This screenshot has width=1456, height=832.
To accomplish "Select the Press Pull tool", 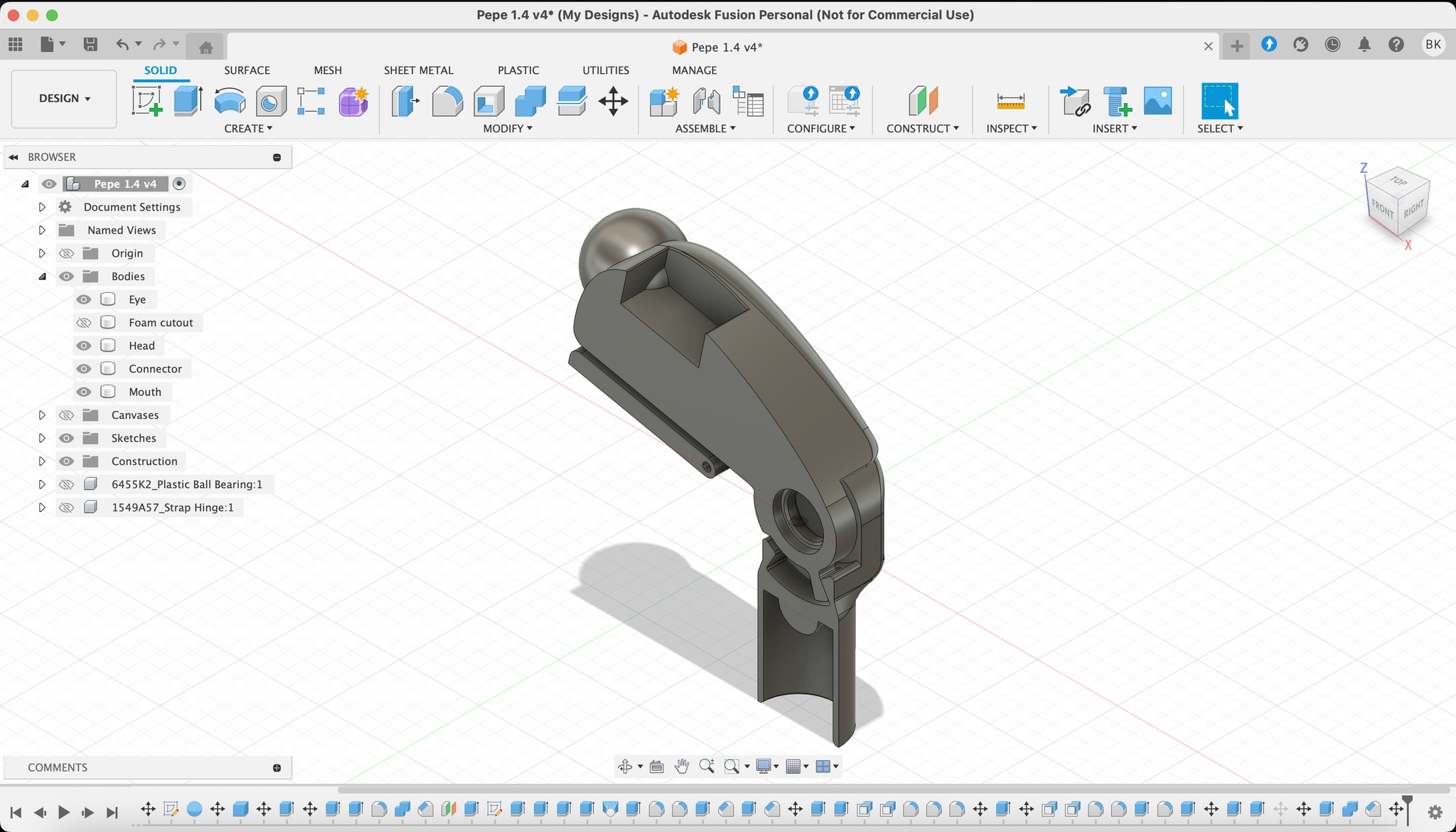I will point(406,100).
